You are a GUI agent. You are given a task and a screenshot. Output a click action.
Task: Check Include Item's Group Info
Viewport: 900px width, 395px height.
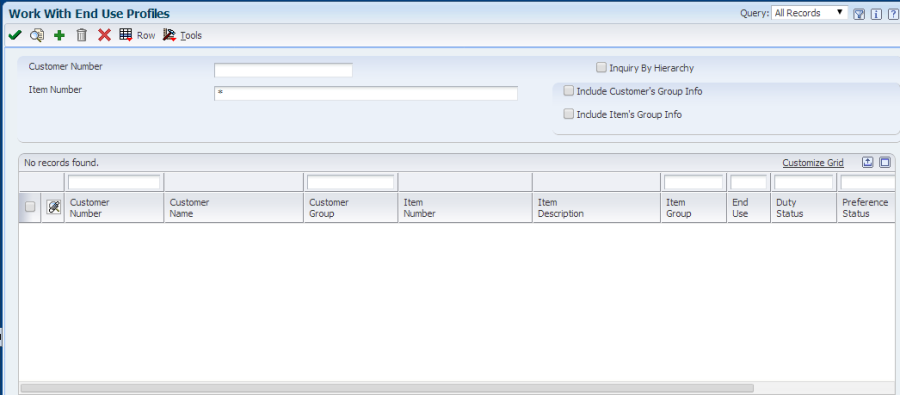568,114
